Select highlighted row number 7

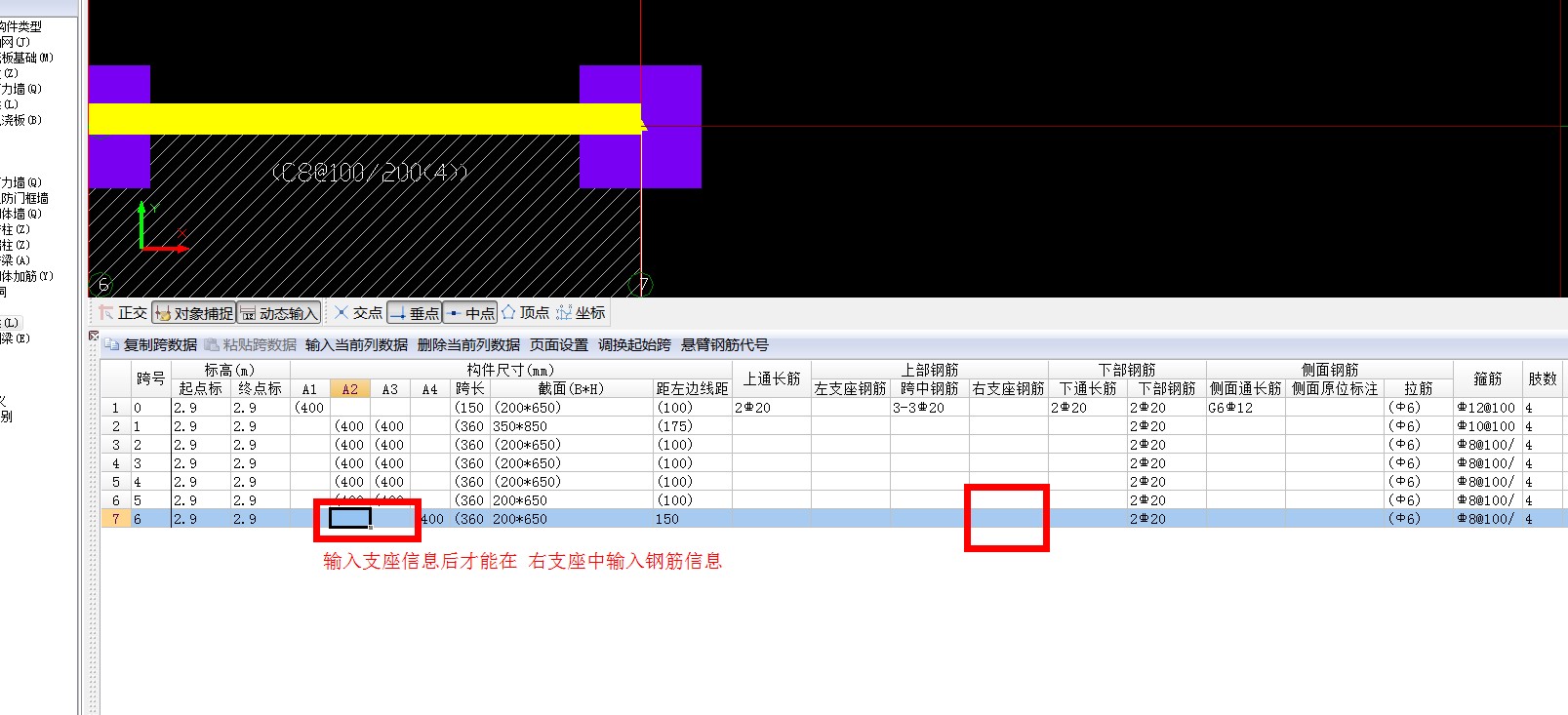(115, 519)
